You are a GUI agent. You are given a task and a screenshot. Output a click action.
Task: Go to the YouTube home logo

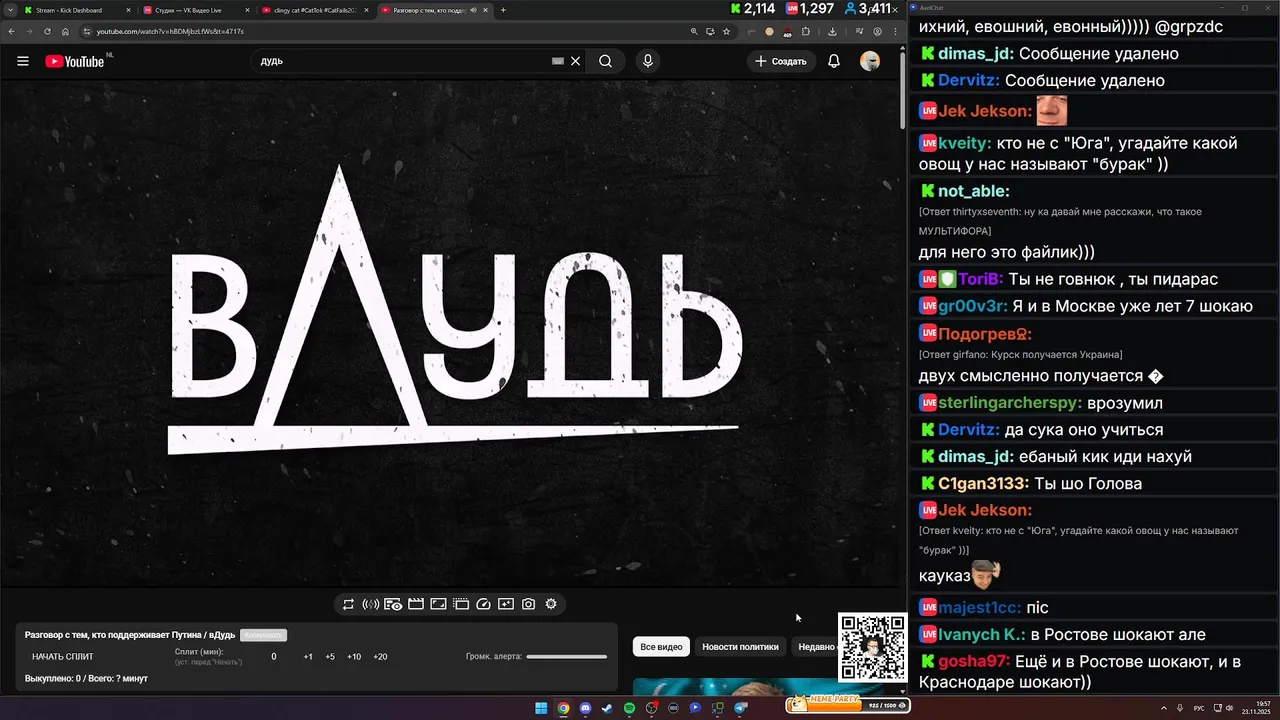[x=75, y=61]
